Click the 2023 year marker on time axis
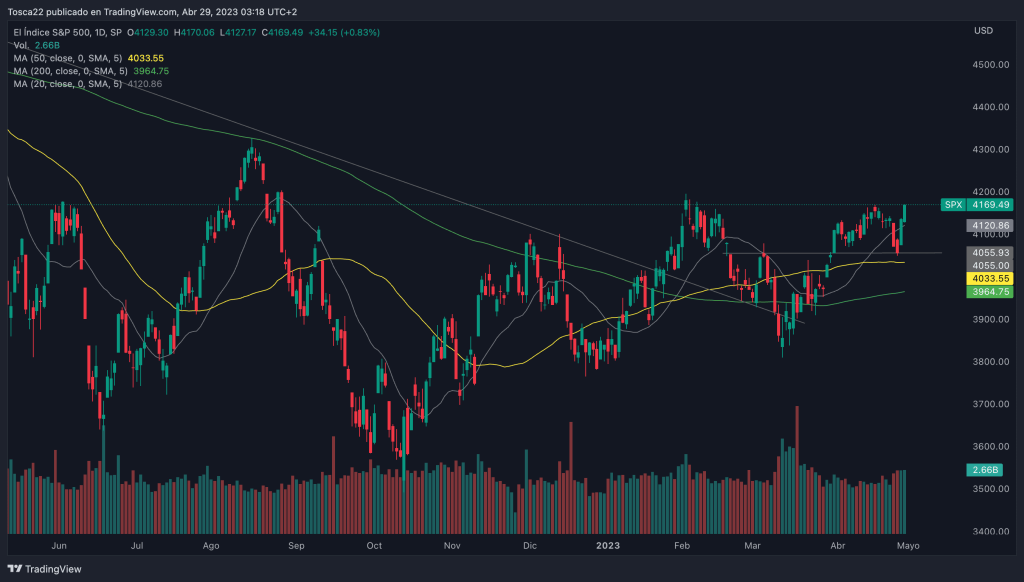Viewport: 1024px width, 582px height. (608, 546)
